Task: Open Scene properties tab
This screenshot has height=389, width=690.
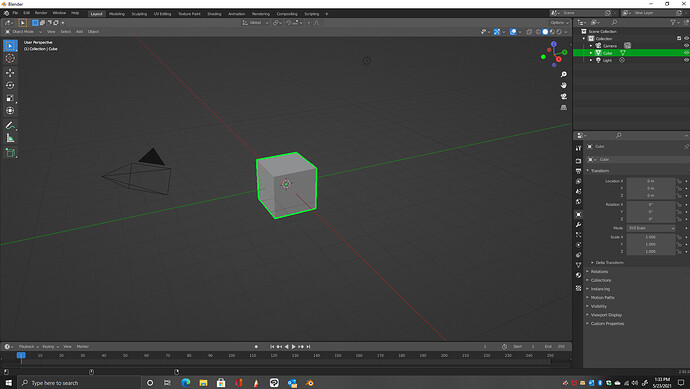Action: point(579,191)
